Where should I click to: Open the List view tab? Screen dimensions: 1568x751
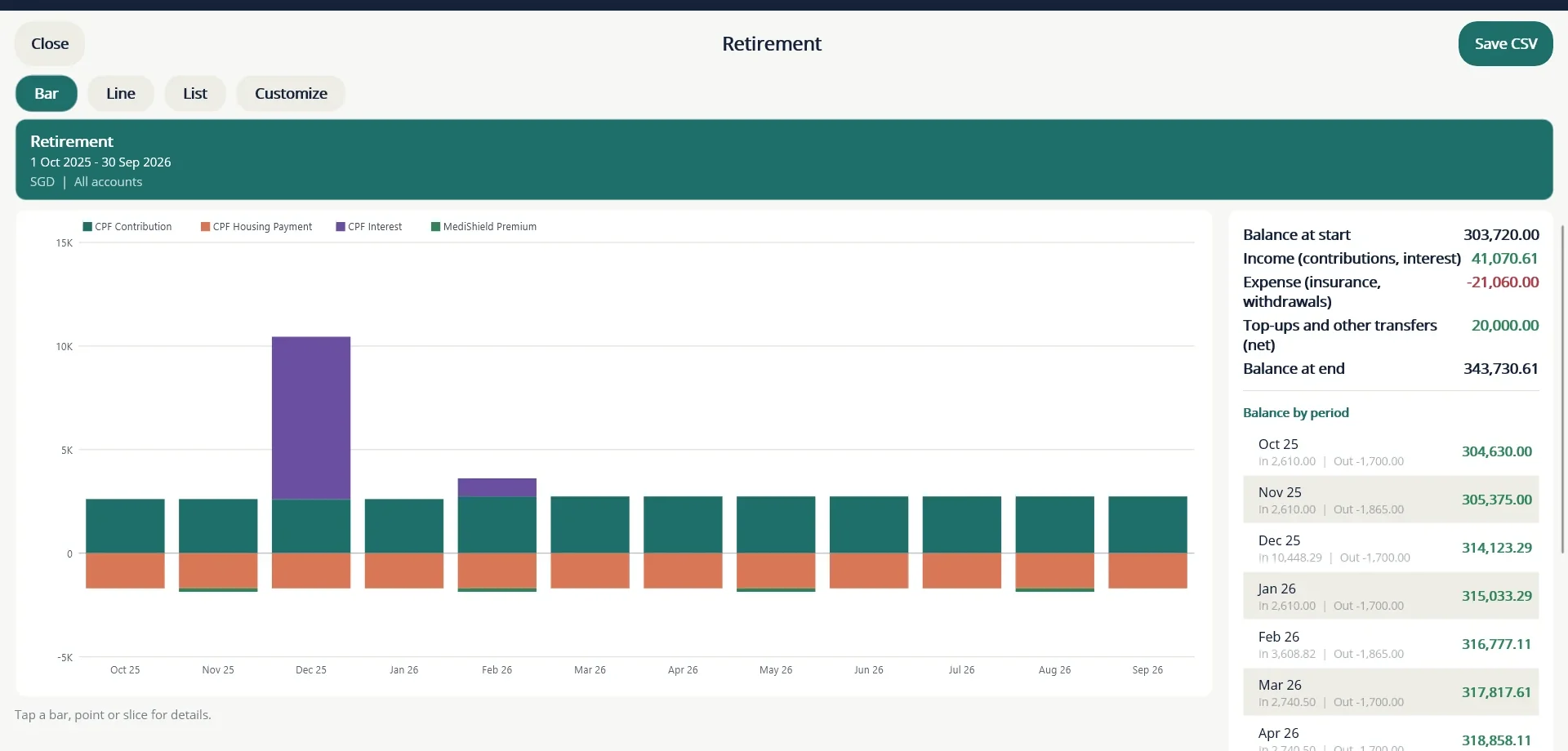coord(195,94)
